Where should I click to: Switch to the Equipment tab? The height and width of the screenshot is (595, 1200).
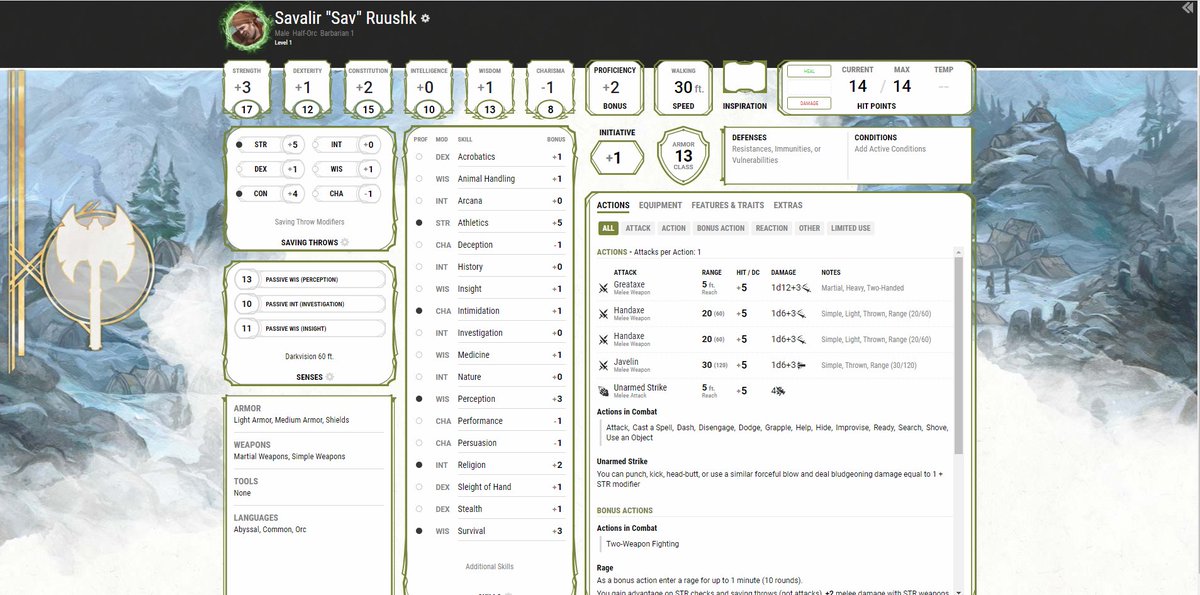(660, 205)
